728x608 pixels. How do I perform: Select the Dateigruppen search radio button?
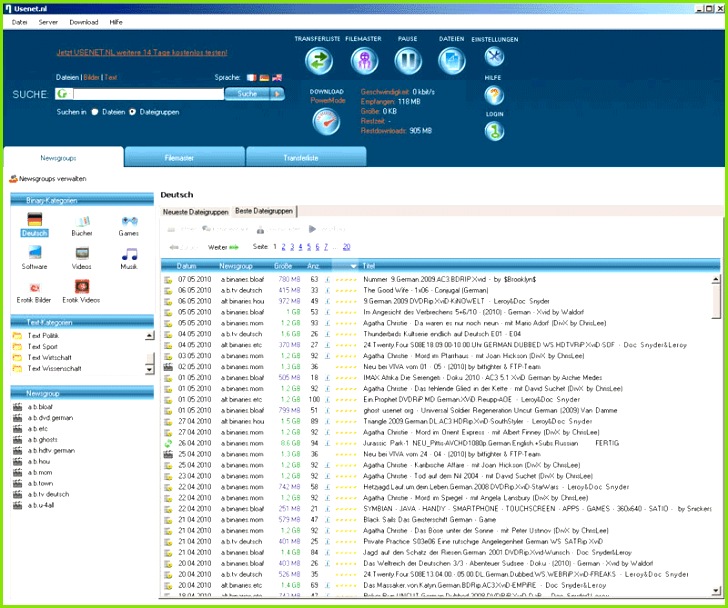[x=132, y=112]
